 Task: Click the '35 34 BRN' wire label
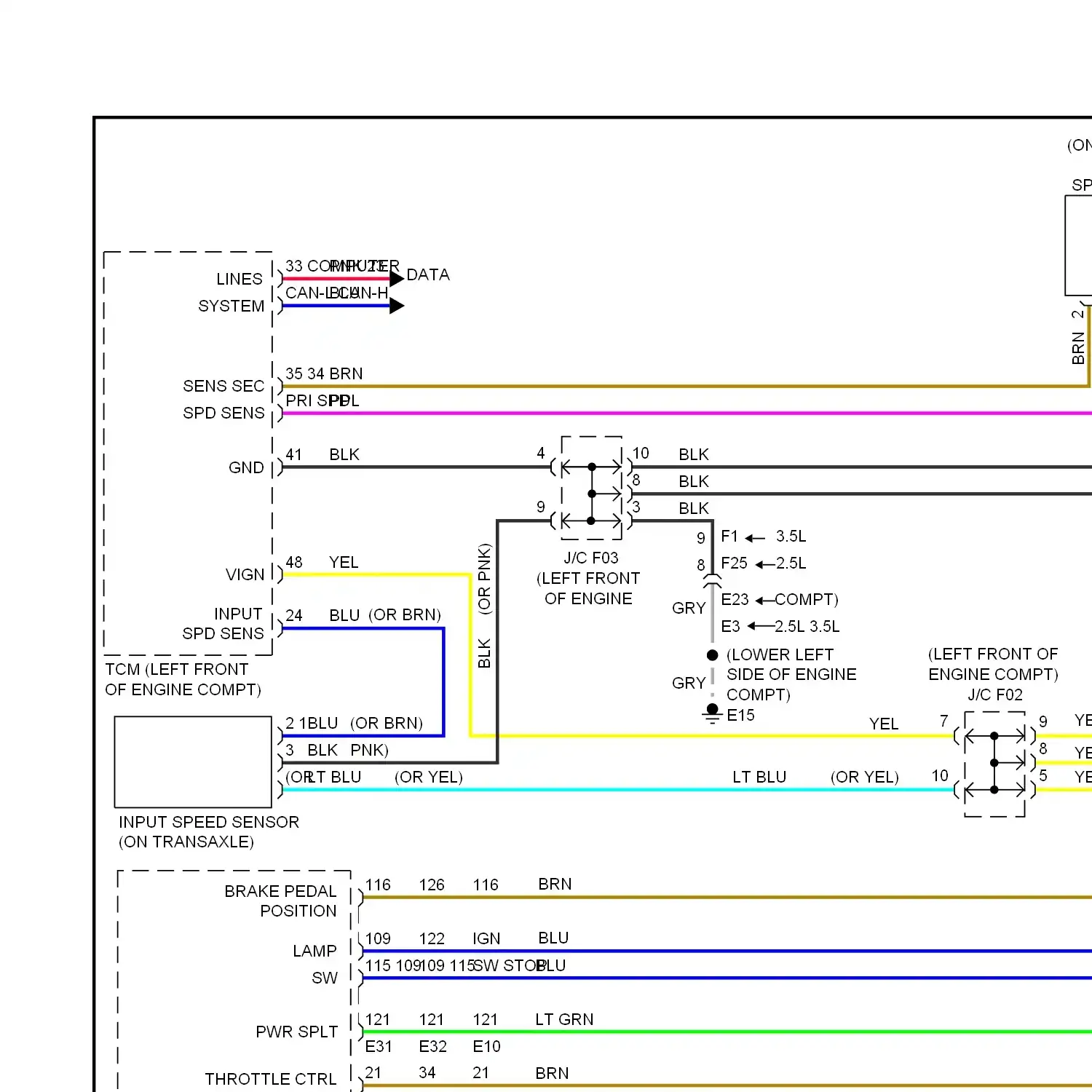pos(324,373)
